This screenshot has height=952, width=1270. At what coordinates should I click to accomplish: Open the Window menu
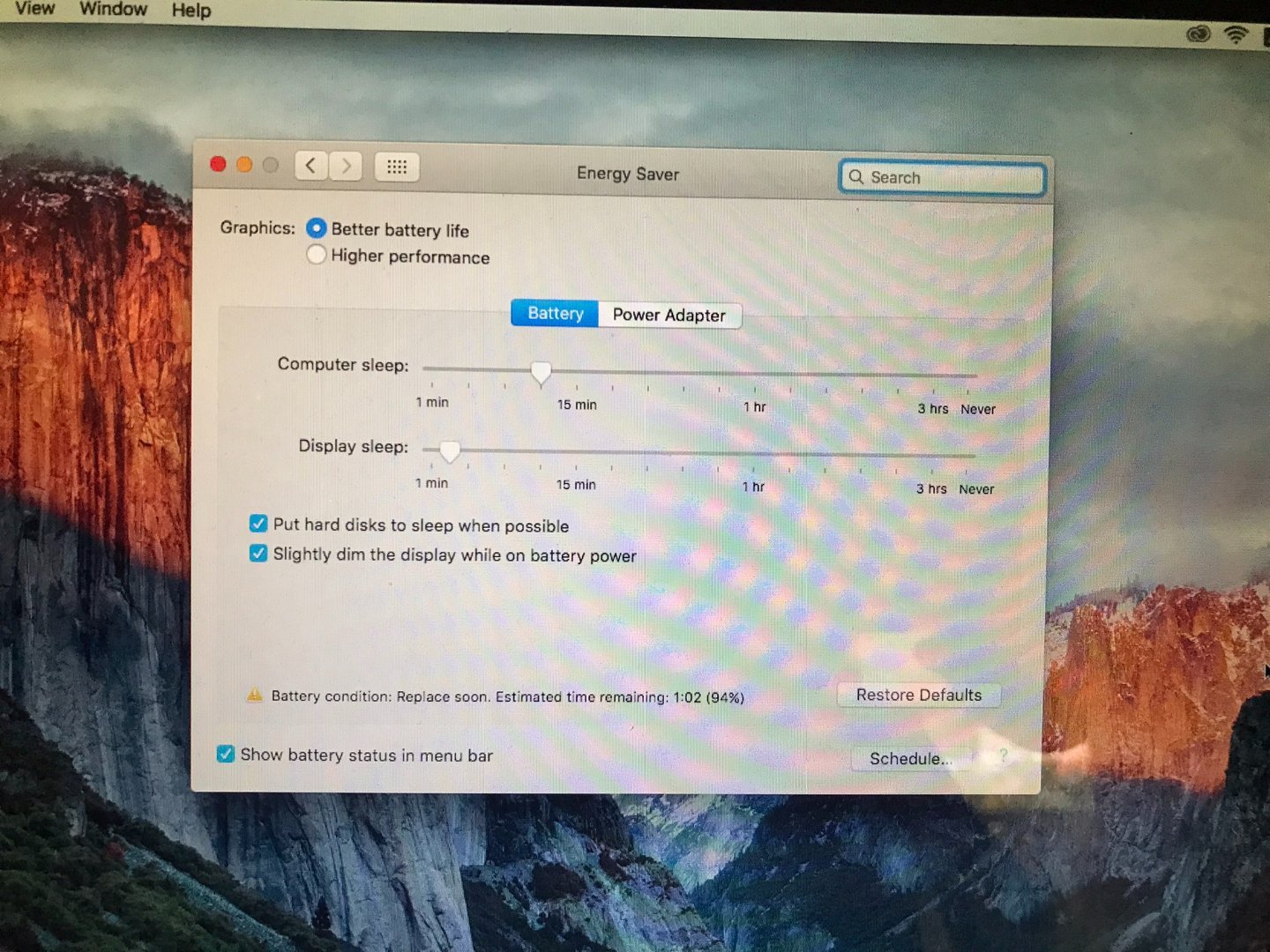(114, 9)
